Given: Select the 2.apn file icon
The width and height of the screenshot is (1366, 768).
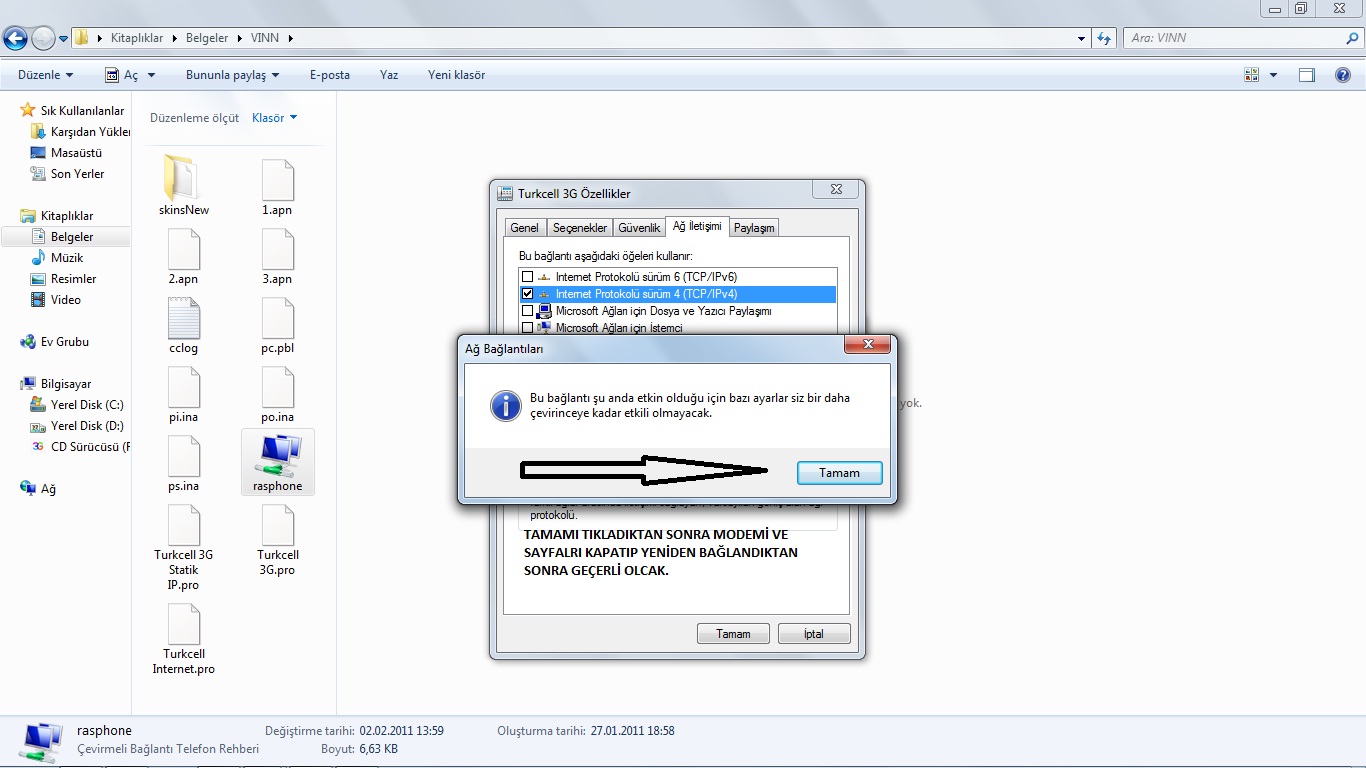Looking at the screenshot, I should point(184,249).
